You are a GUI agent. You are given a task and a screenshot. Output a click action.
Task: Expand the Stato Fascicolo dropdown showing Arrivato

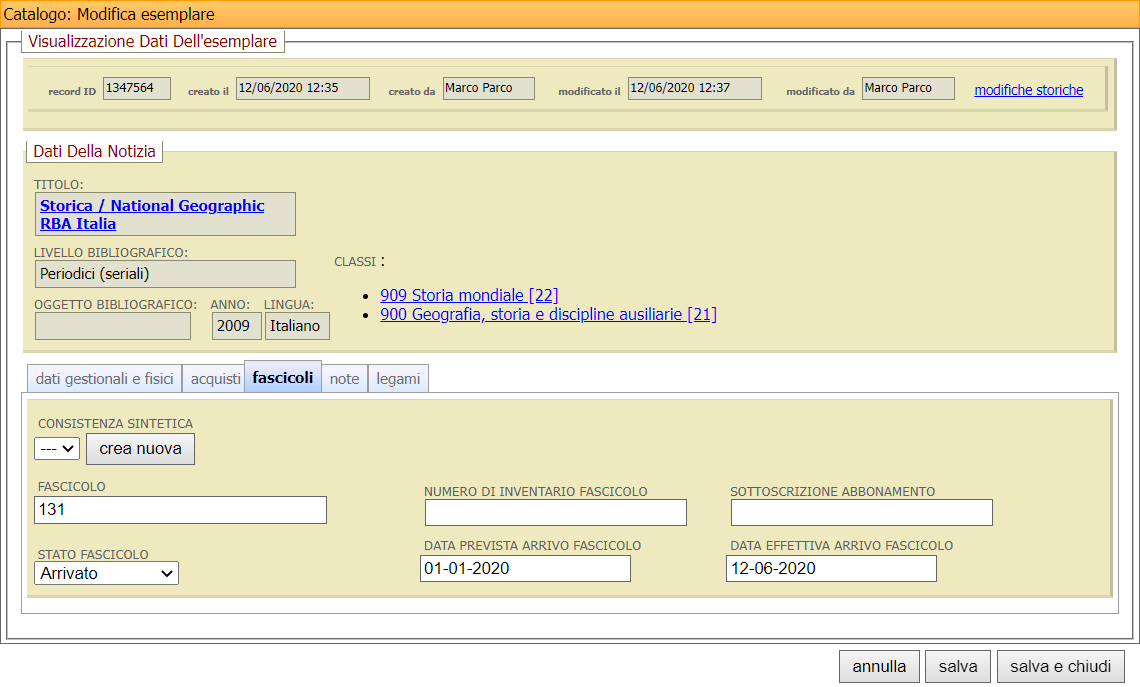click(106, 573)
